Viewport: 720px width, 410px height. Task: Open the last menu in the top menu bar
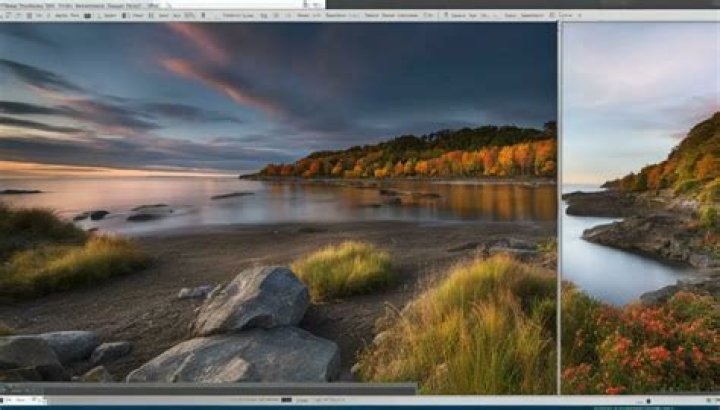153,5
